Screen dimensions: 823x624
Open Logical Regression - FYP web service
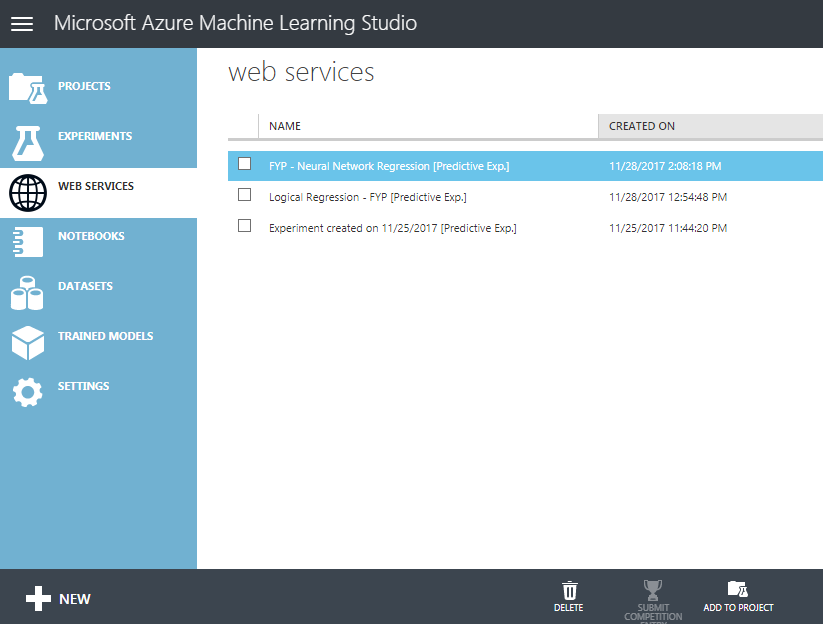[367, 197]
